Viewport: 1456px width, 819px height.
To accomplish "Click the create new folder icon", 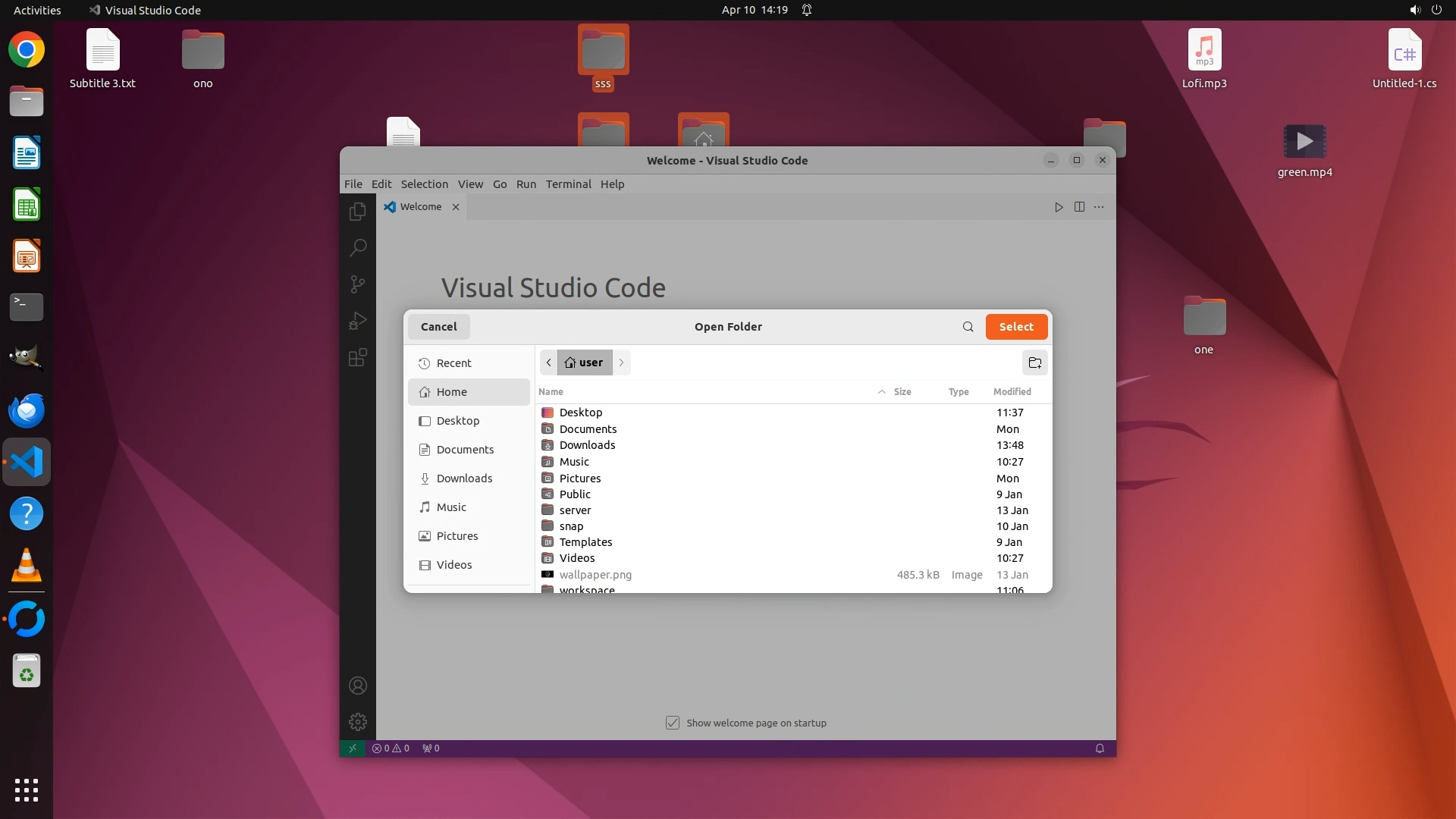I will [x=1034, y=362].
